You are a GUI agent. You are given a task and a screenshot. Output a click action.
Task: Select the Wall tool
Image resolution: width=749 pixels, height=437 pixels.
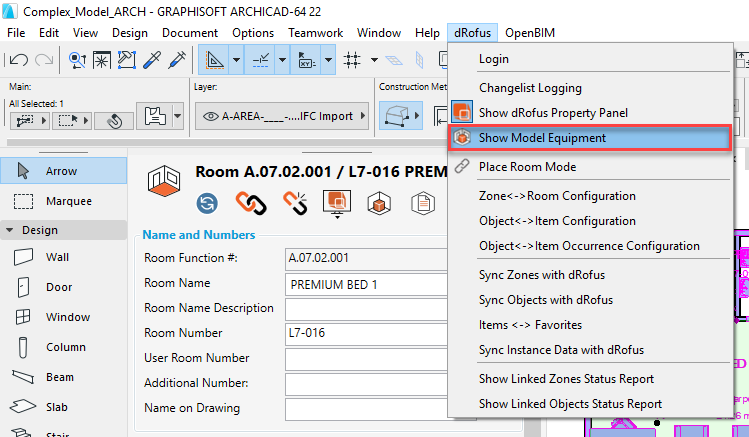coord(58,257)
